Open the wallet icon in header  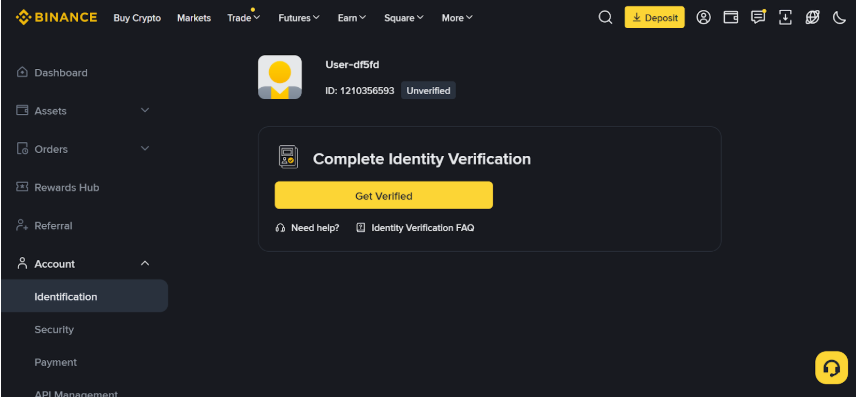[x=730, y=17]
